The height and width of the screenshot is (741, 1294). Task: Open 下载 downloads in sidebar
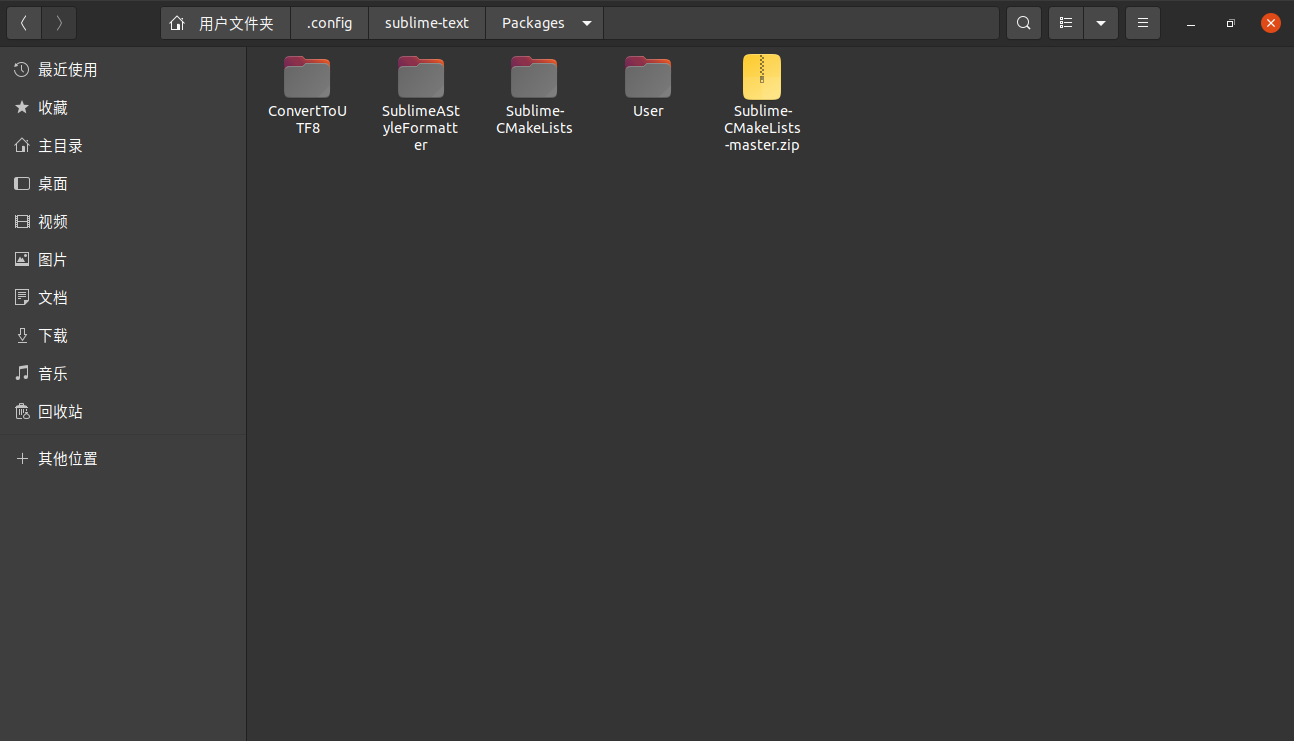point(123,336)
